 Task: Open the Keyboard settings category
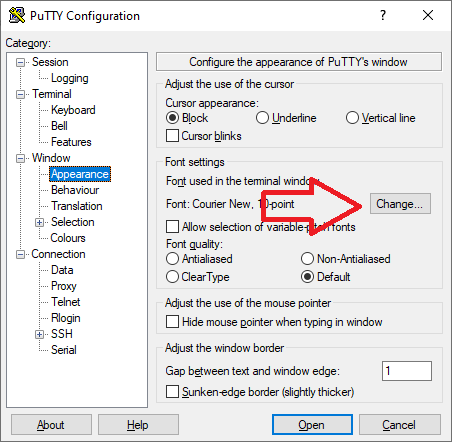(x=73, y=110)
